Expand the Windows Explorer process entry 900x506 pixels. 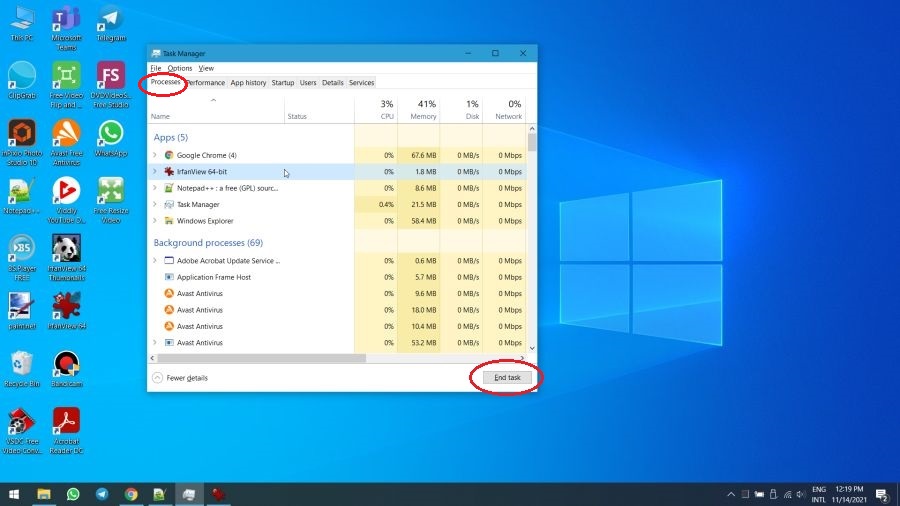pyautogui.click(x=154, y=221)
